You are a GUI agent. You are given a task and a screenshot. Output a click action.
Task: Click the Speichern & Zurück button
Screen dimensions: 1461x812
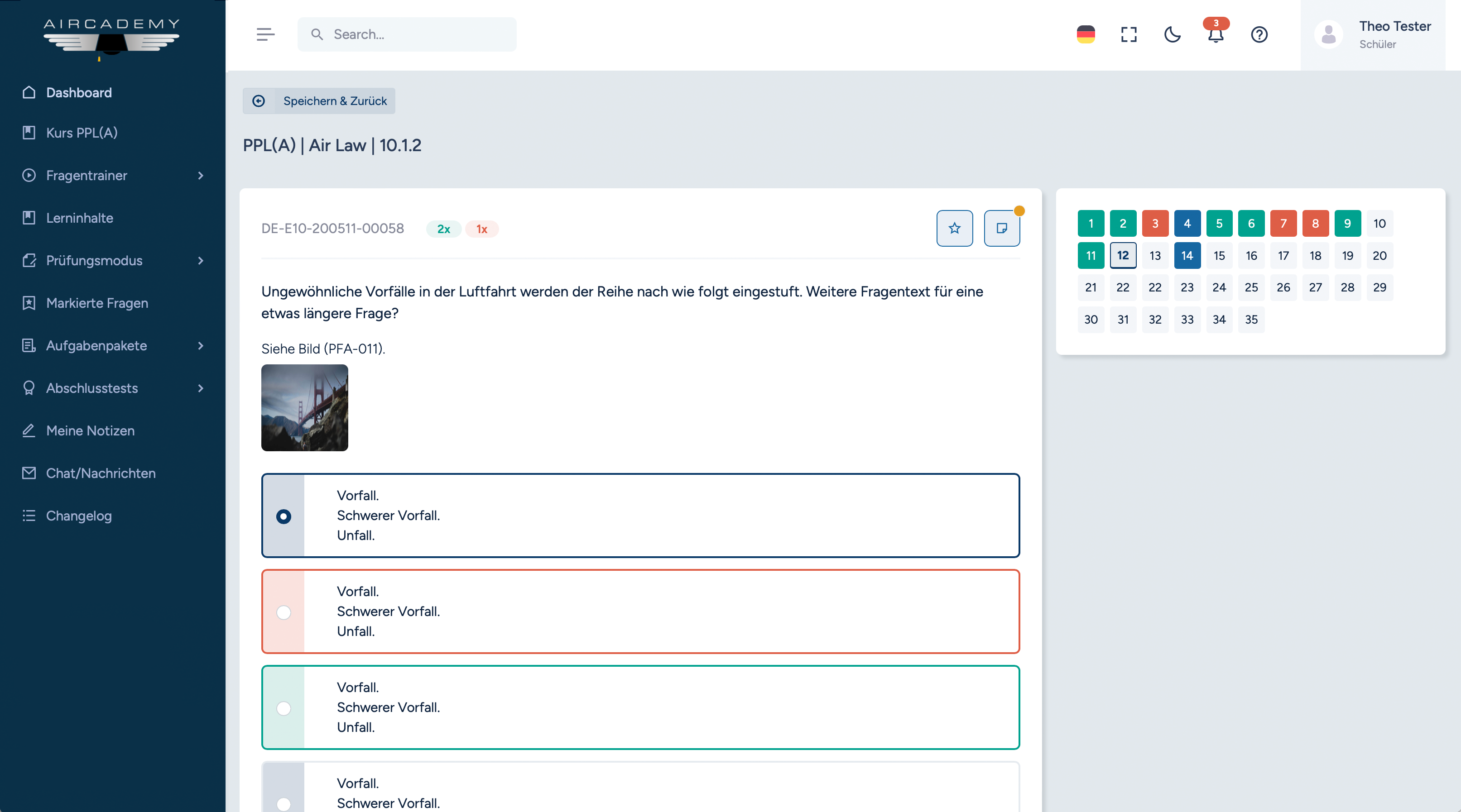tap(319, 101)
